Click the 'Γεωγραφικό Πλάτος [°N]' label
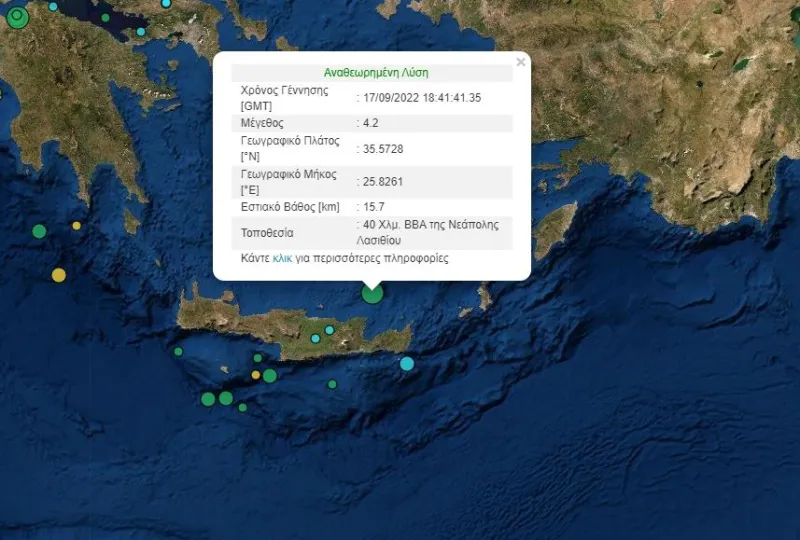Screen dimensions: 800x540 [x=290, y=149]
